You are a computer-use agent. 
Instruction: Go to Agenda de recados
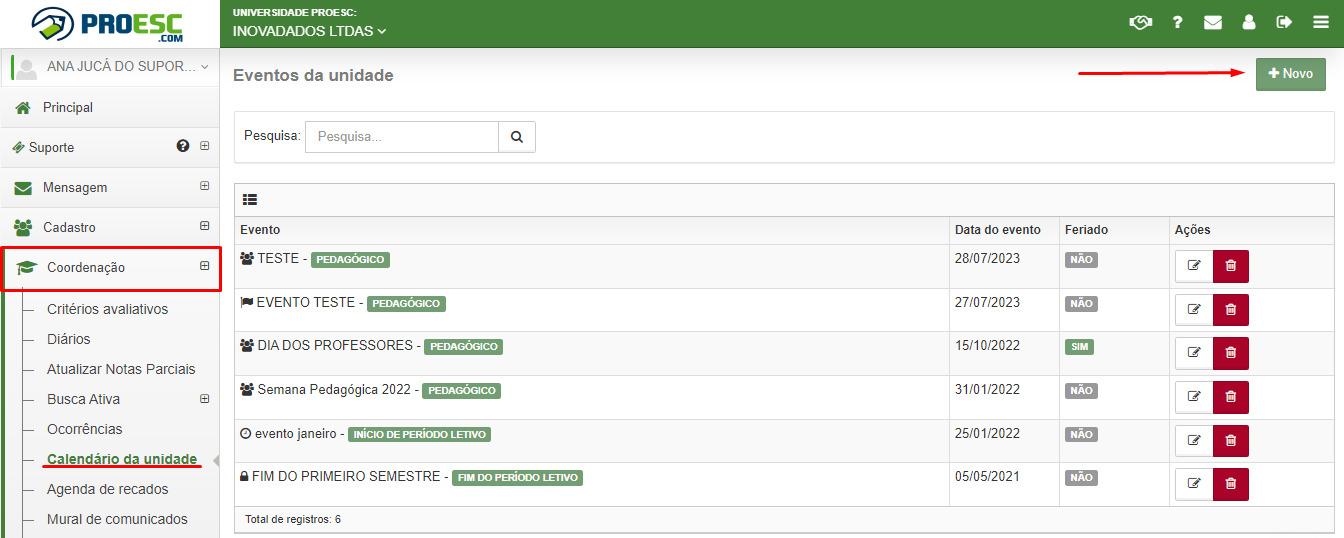tap(108, 489)
